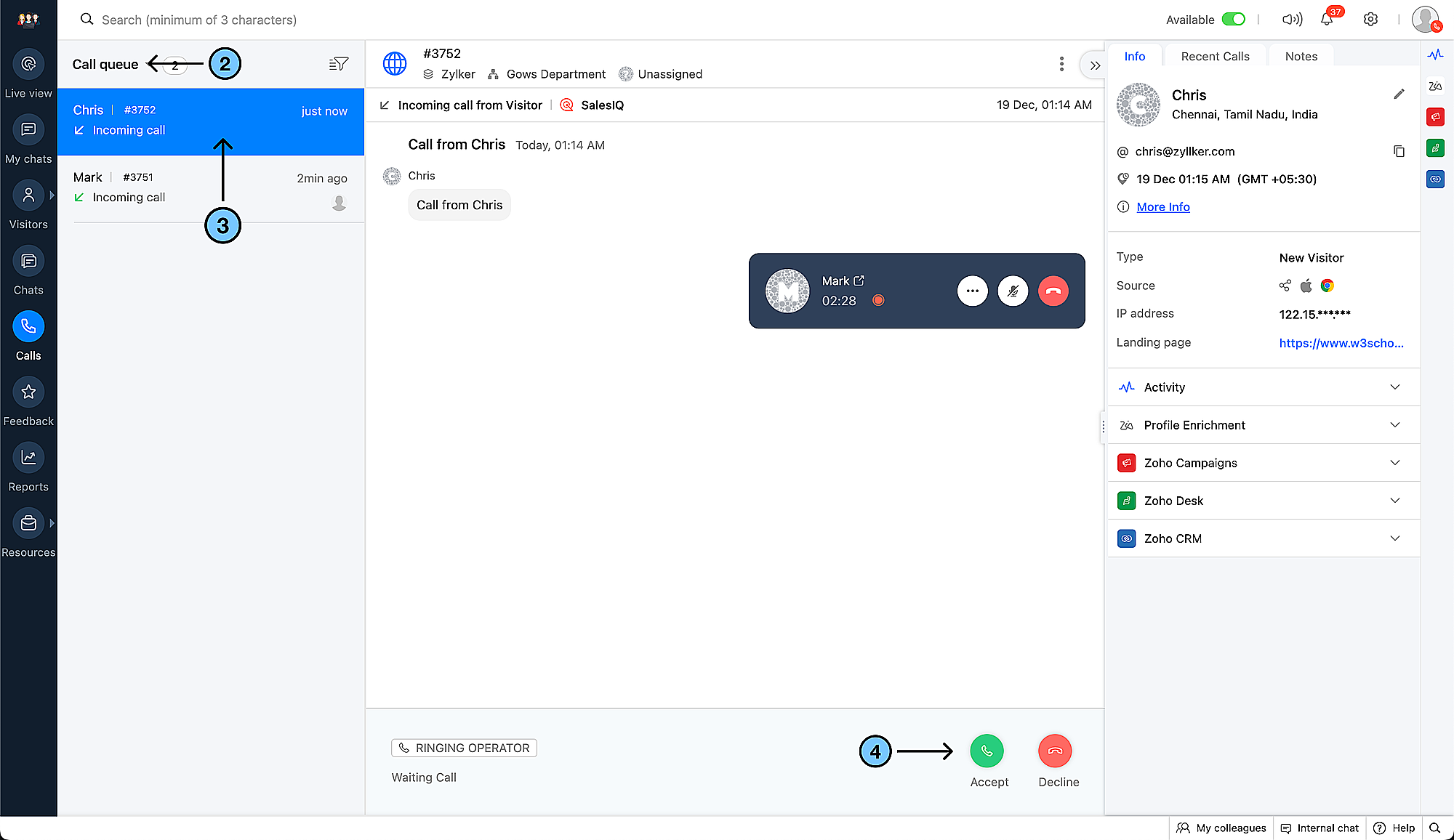Collapse the right info panel
Viewport: 1454px width, 840px height.
click(1095, 65)
